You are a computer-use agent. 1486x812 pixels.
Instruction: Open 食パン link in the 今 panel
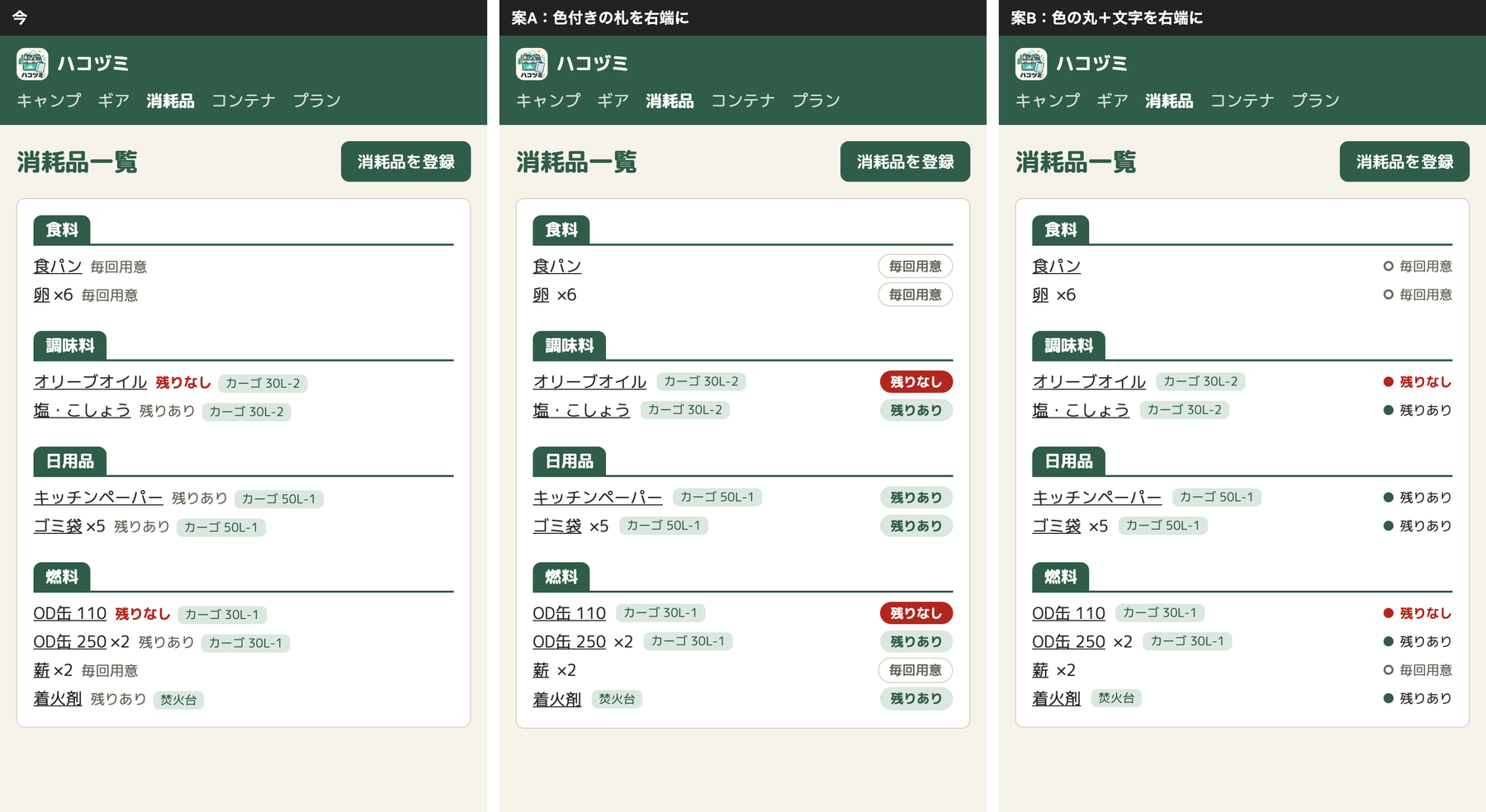58,267
